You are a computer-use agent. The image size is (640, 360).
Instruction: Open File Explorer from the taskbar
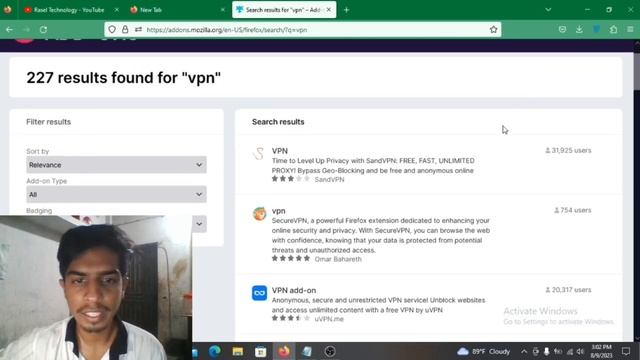[238, 351]
